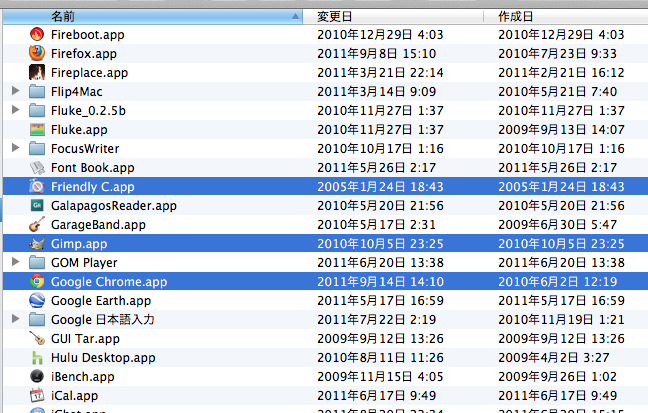
Task: Click the GarageBand.app name
Action: (98, 225)
